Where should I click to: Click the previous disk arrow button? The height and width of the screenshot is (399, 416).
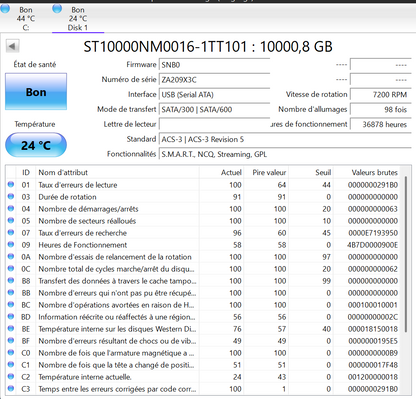coord(12,46)
